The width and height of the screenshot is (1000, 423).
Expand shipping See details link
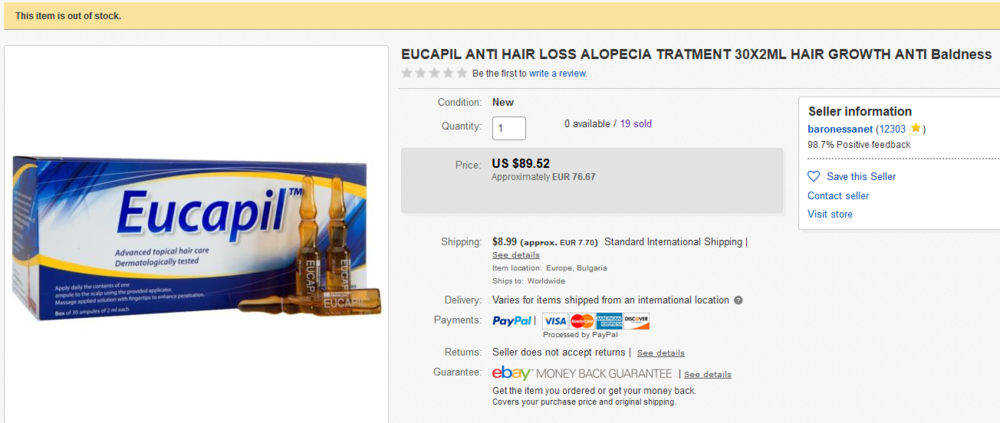(x=516, y=255)
